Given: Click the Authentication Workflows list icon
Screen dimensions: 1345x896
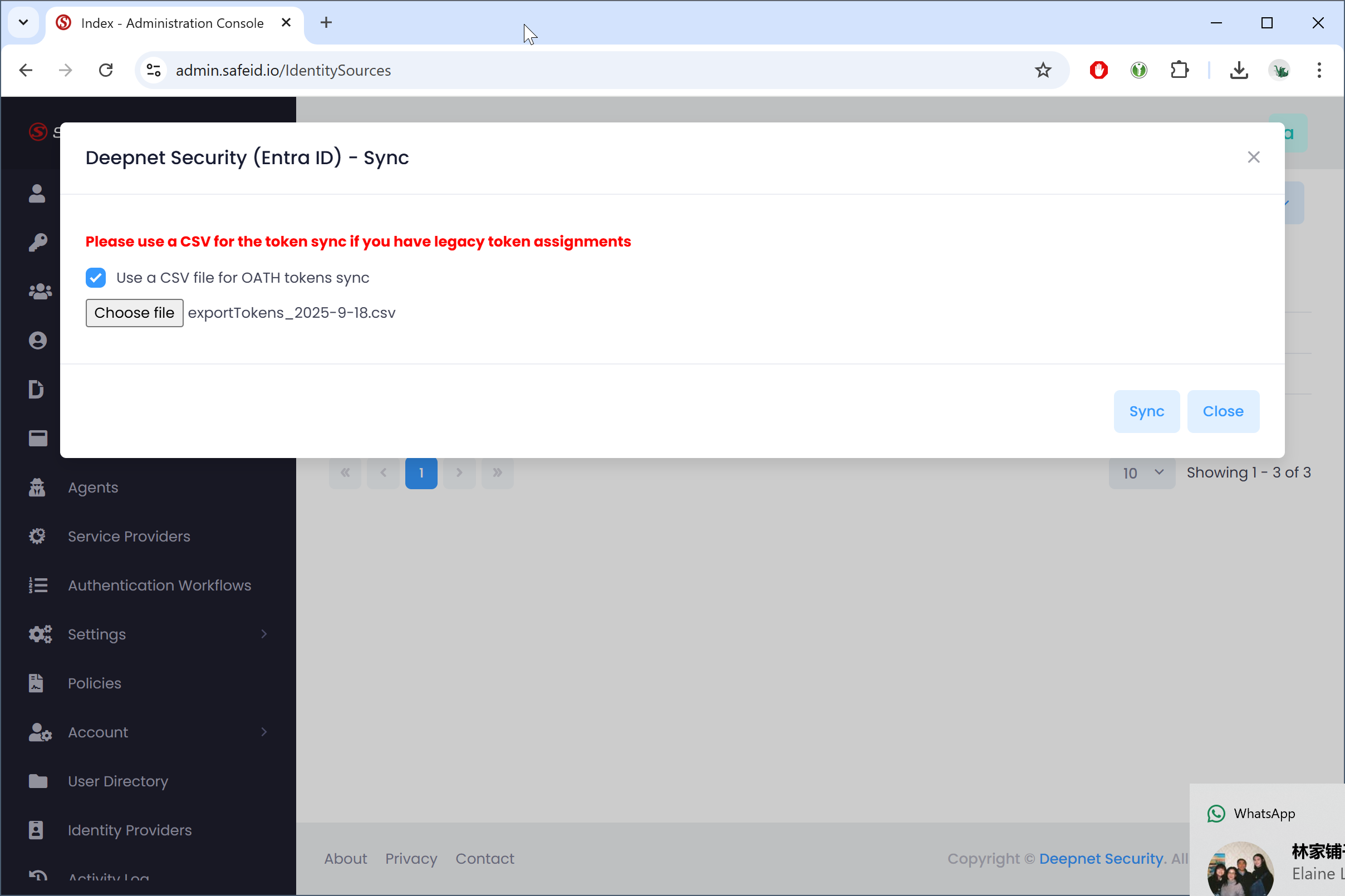Looking at the screenshot, I should (x=38, y=585).
